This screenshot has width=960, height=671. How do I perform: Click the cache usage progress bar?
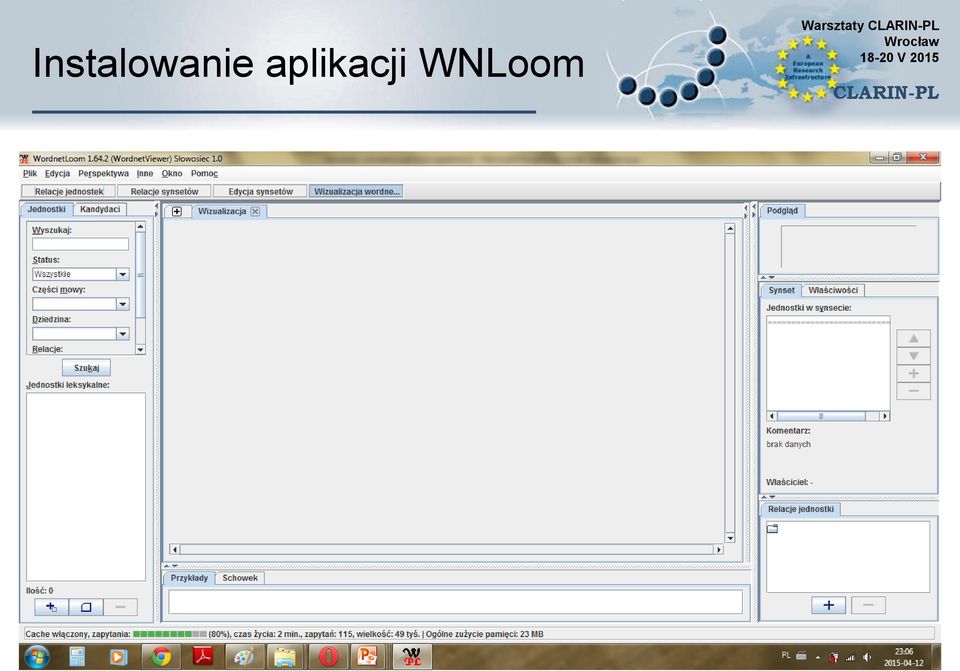(170, 634)
